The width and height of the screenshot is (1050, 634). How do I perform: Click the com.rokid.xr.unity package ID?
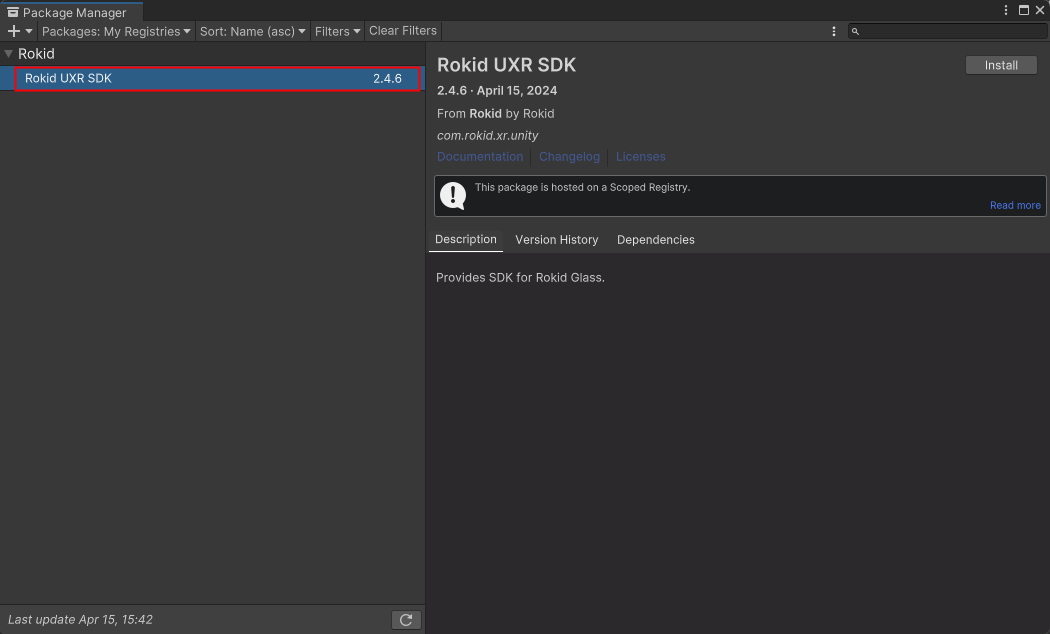click(488, 135)
